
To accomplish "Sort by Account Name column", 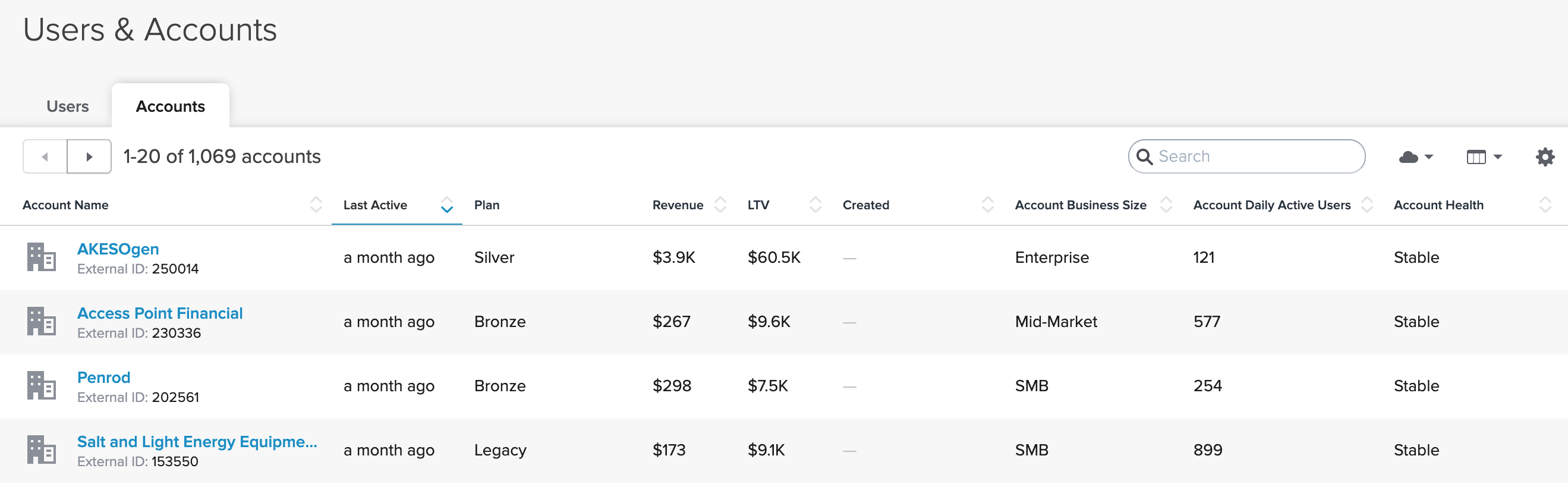I will point(315,205).
